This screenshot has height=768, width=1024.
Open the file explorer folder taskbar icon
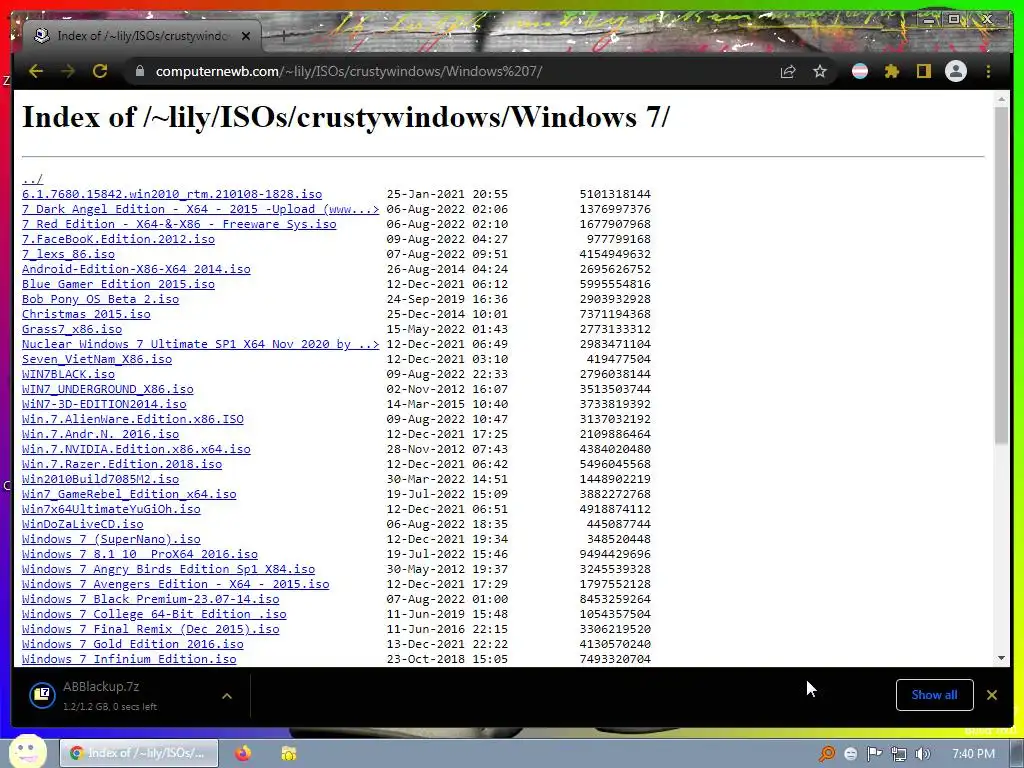tap(288, 753)
